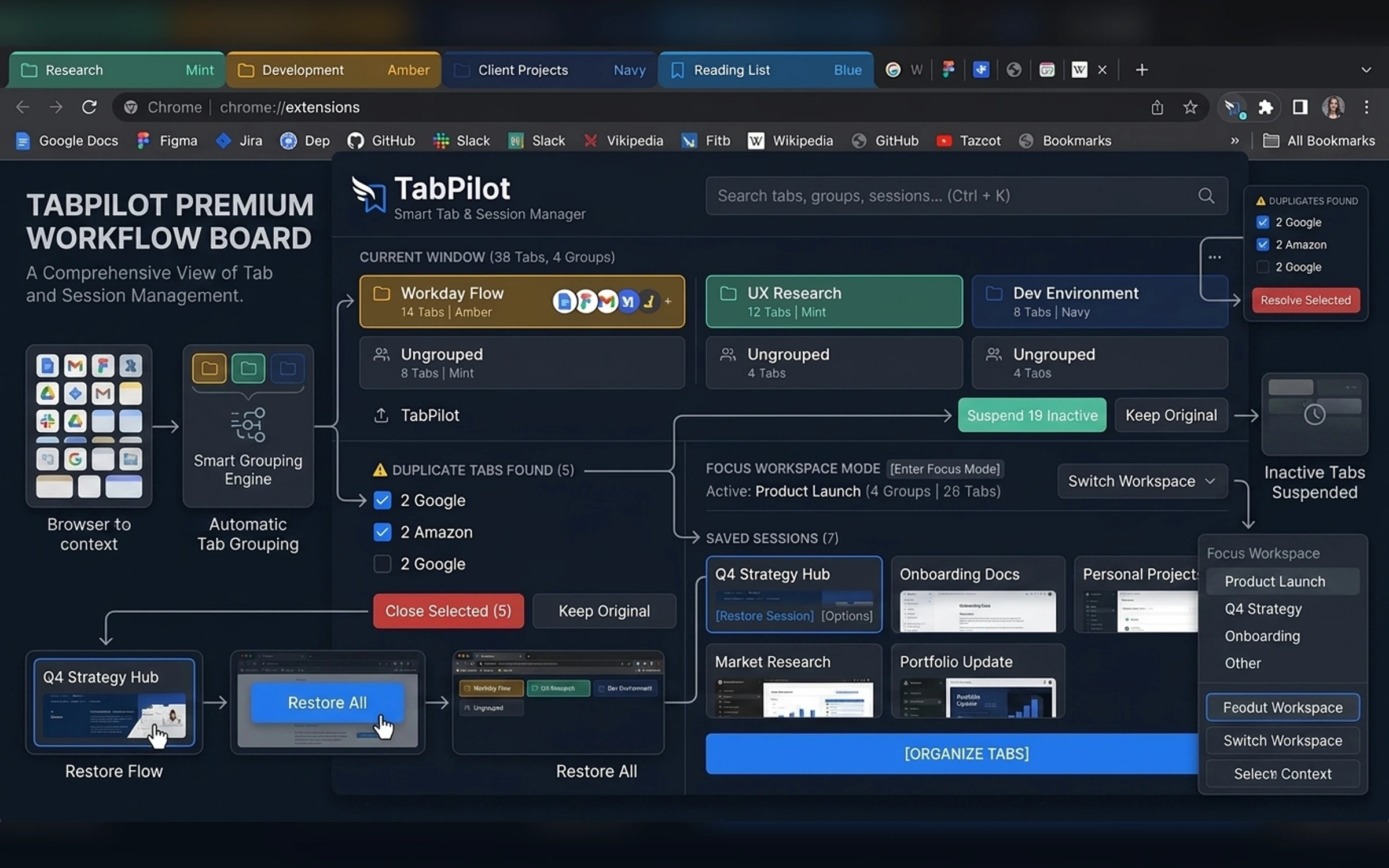Switch to the Research tab group
Viewport: 1389px width, 868px height.
pyautogui.click(x=117, y=70)
